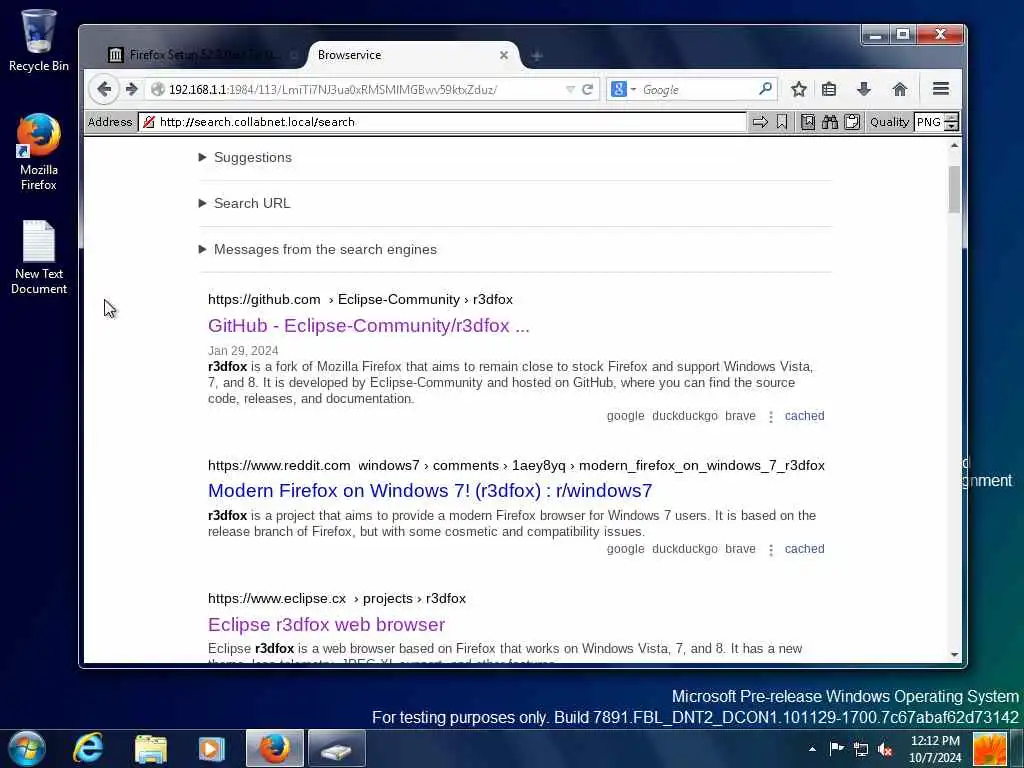Image resolution: width=1024 pixels, height=768 pixels.
Task: Open GitHub - Eclipse-Community/r3dfox result
Action: [368, 325]
